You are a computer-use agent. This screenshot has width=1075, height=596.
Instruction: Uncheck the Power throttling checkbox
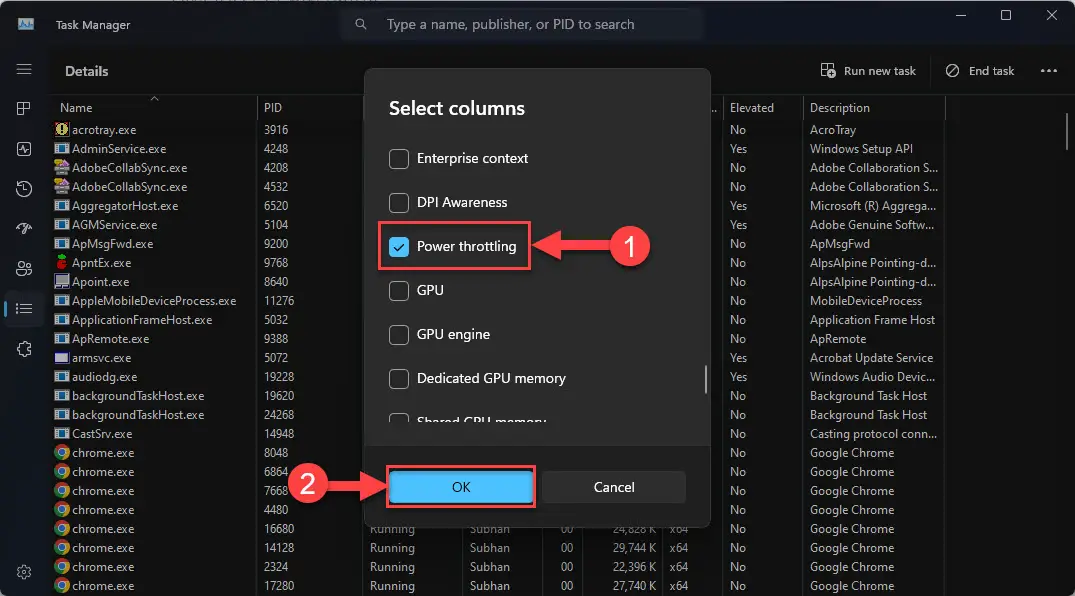[x=399, y=246]
